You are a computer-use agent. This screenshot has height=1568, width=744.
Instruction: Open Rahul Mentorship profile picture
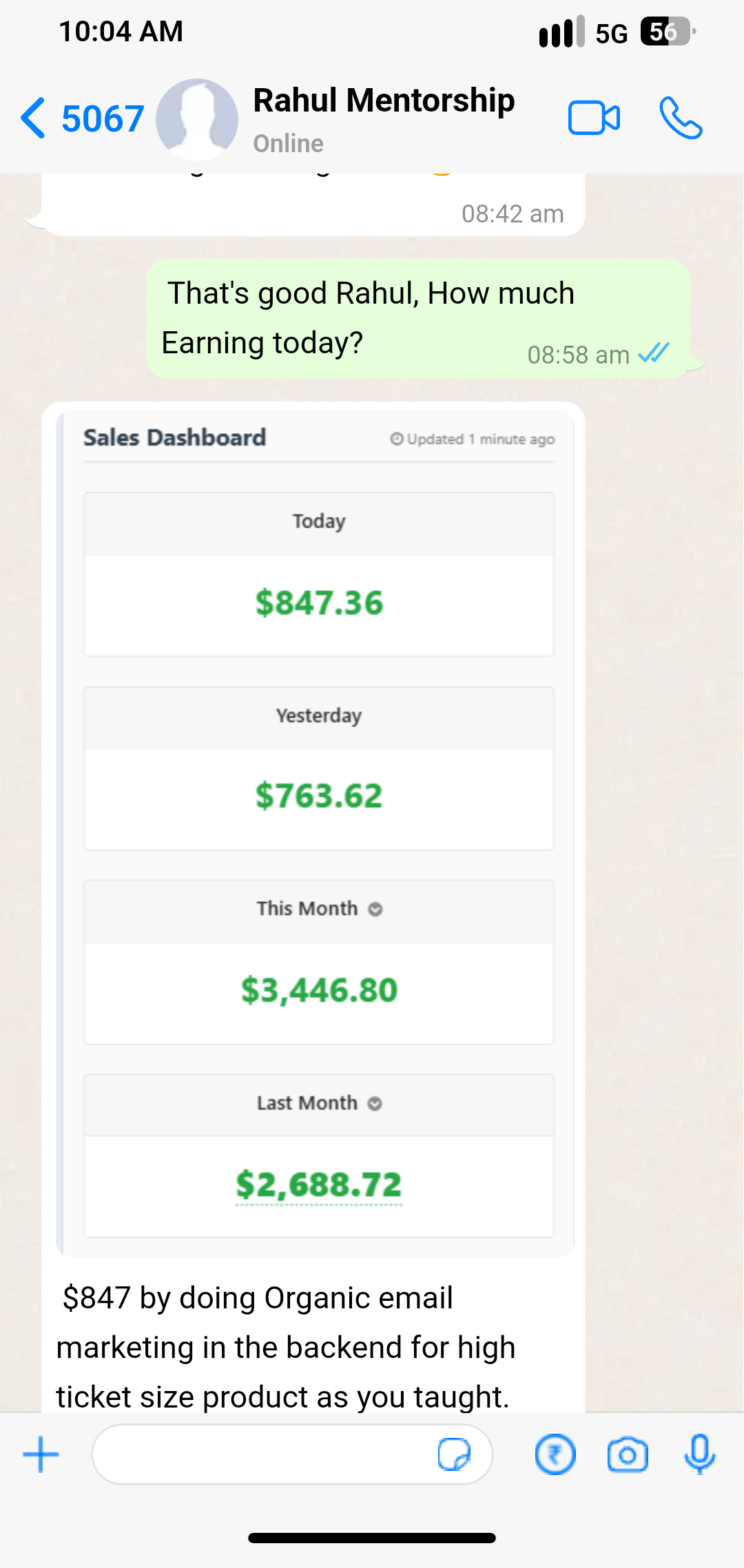(x=197, y=119)
